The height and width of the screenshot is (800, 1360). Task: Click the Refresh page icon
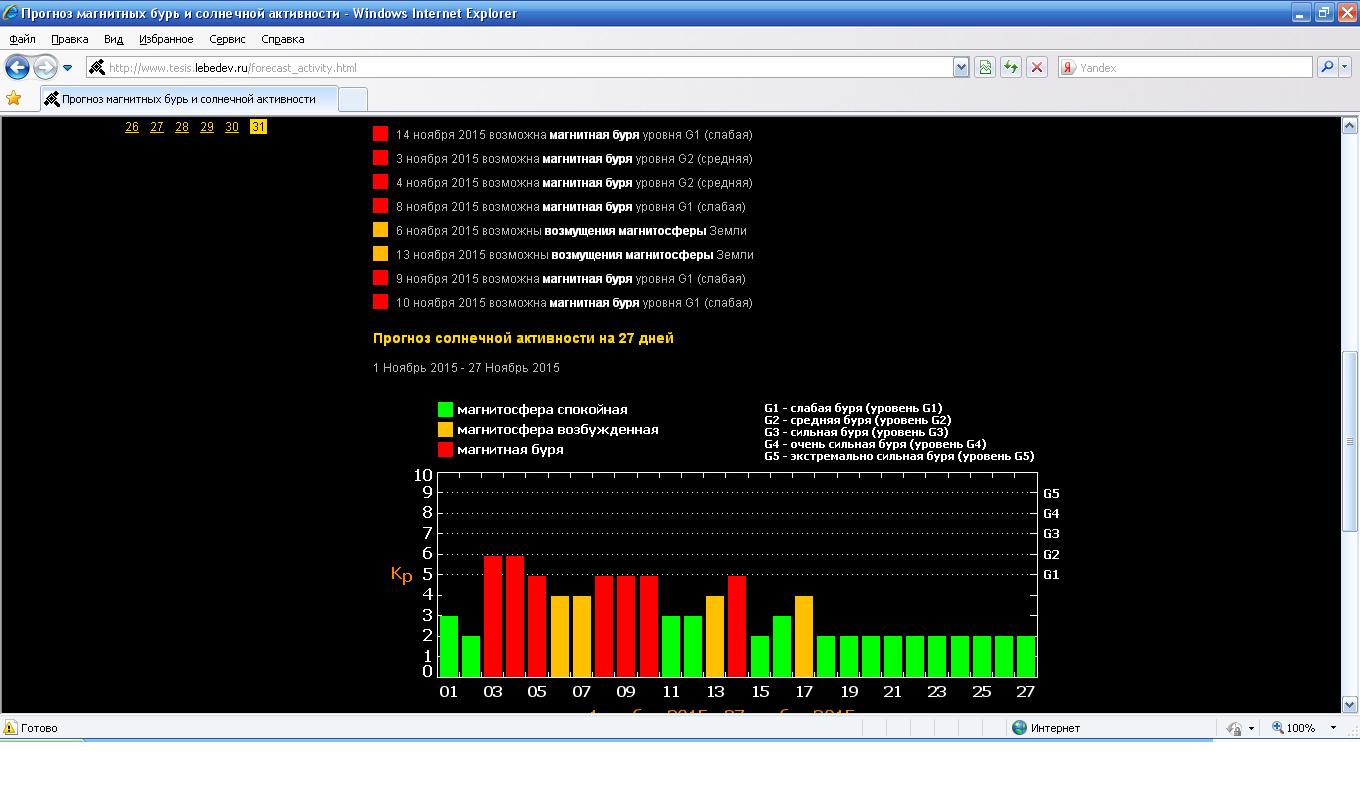(x=1011, y=67)
